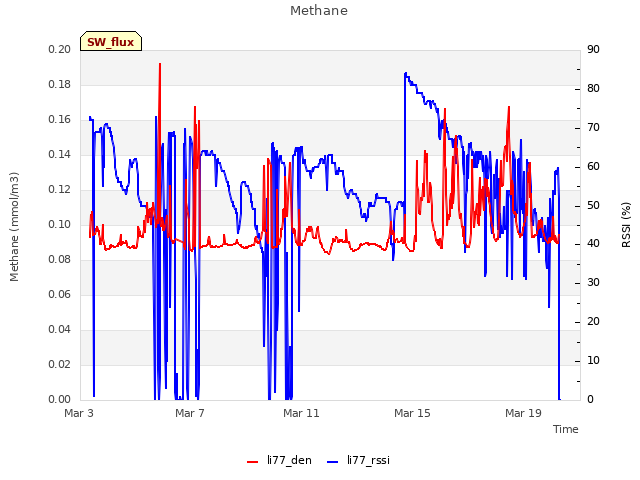Click the SW_flux annotation label
640x480 pixels.
tap(111, 41)
